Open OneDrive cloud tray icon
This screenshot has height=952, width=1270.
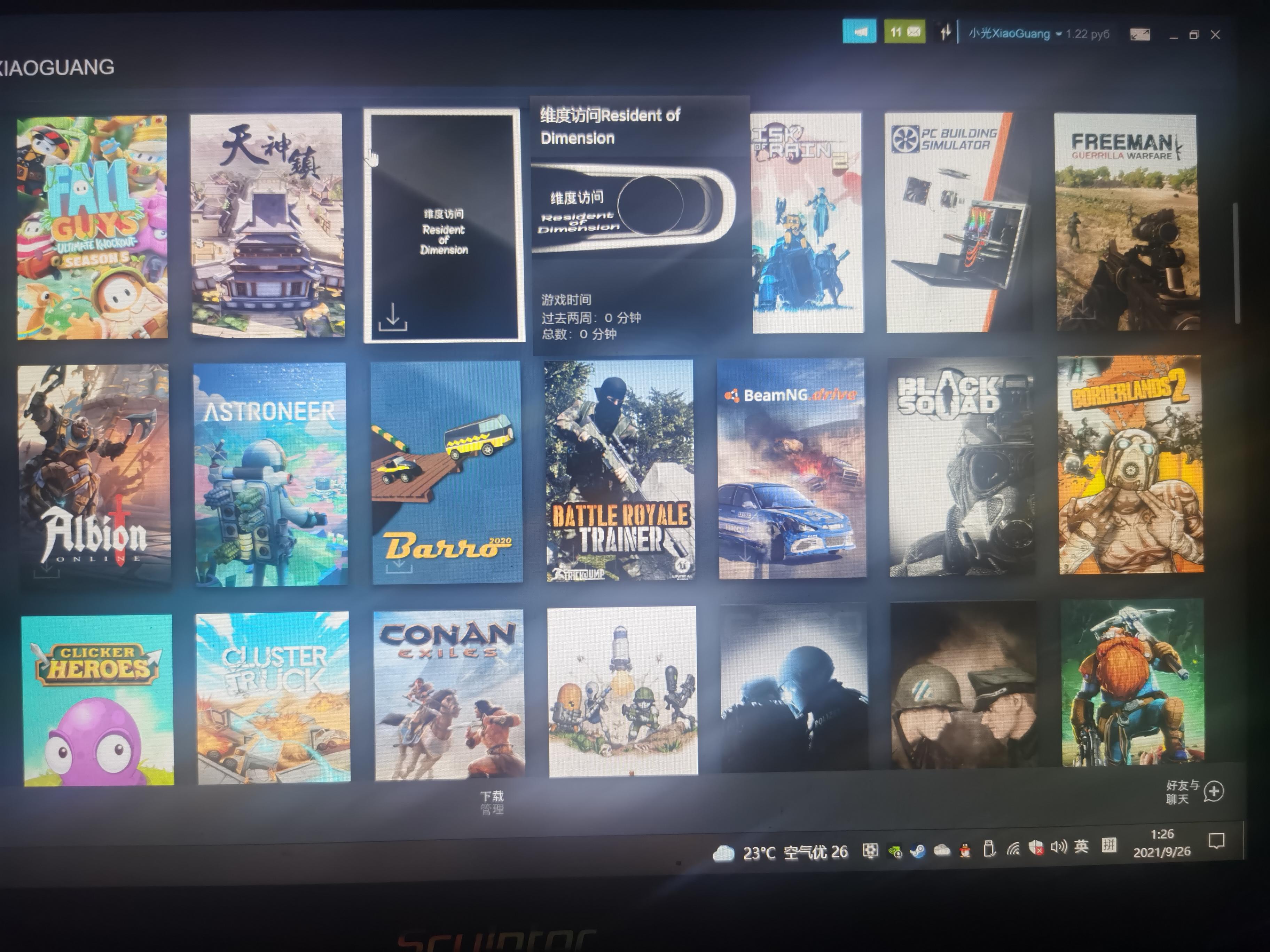coord(942,850)
